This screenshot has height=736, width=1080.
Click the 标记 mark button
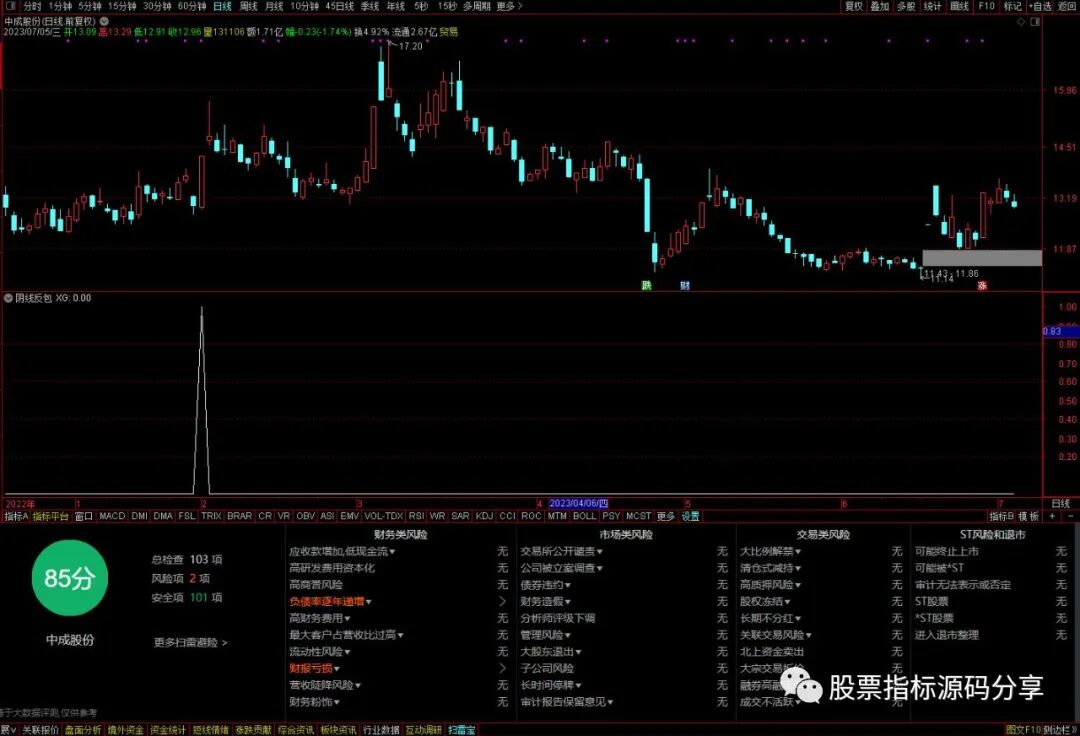point(1012,6)
